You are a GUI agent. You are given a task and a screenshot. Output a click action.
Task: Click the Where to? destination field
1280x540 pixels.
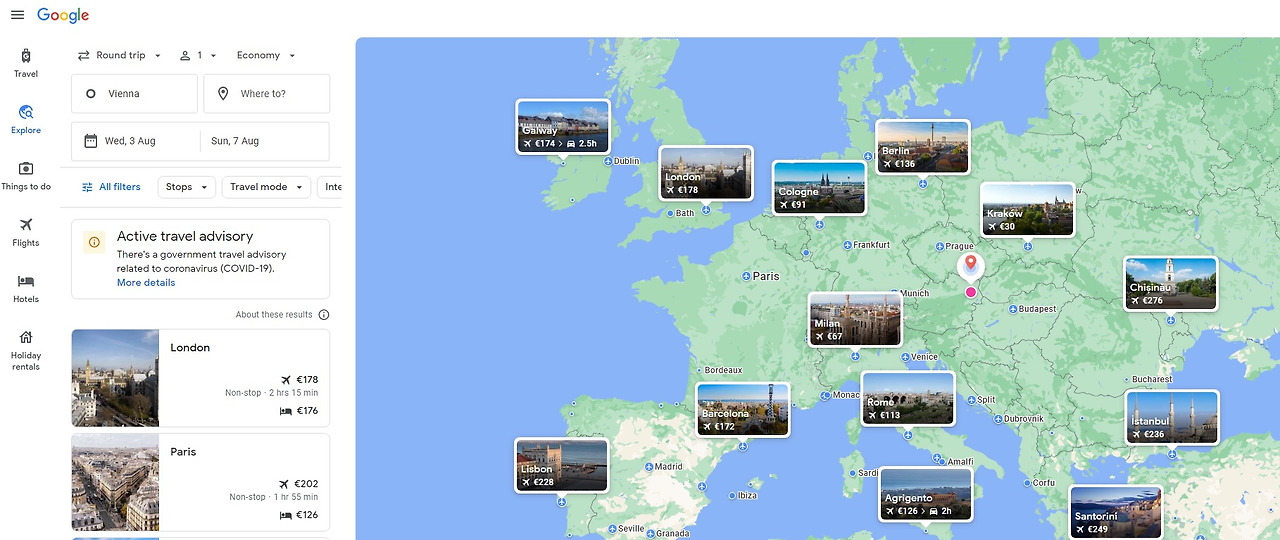pyautogui.click(x=267, y=94)
